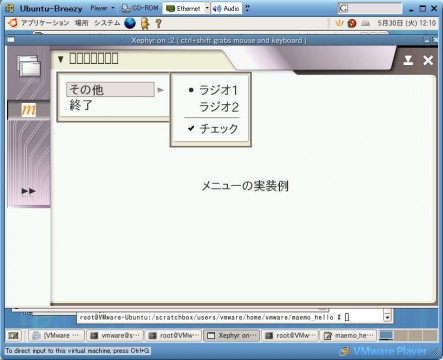This screenshot has height=360, width=443.
Task: Choose 終了 from the menu
Action: pyautogui.click(x=81, y=105)
